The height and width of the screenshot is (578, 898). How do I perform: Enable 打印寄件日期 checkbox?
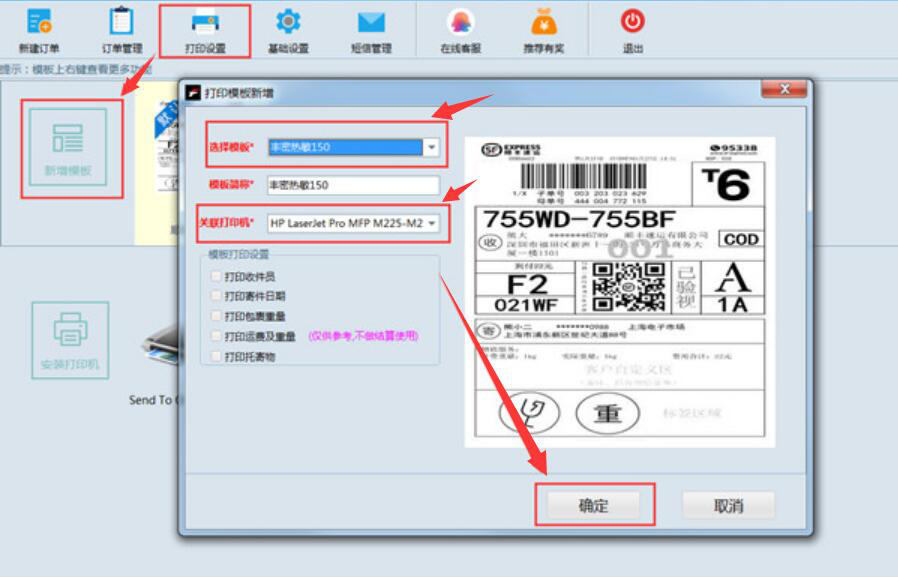(x=216, y=296)
